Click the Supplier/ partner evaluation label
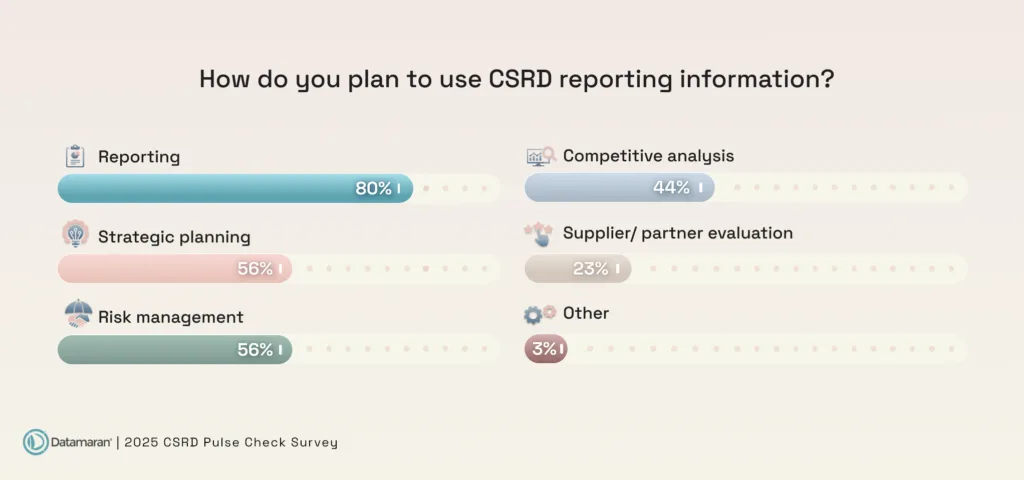 tap(677, 233)
